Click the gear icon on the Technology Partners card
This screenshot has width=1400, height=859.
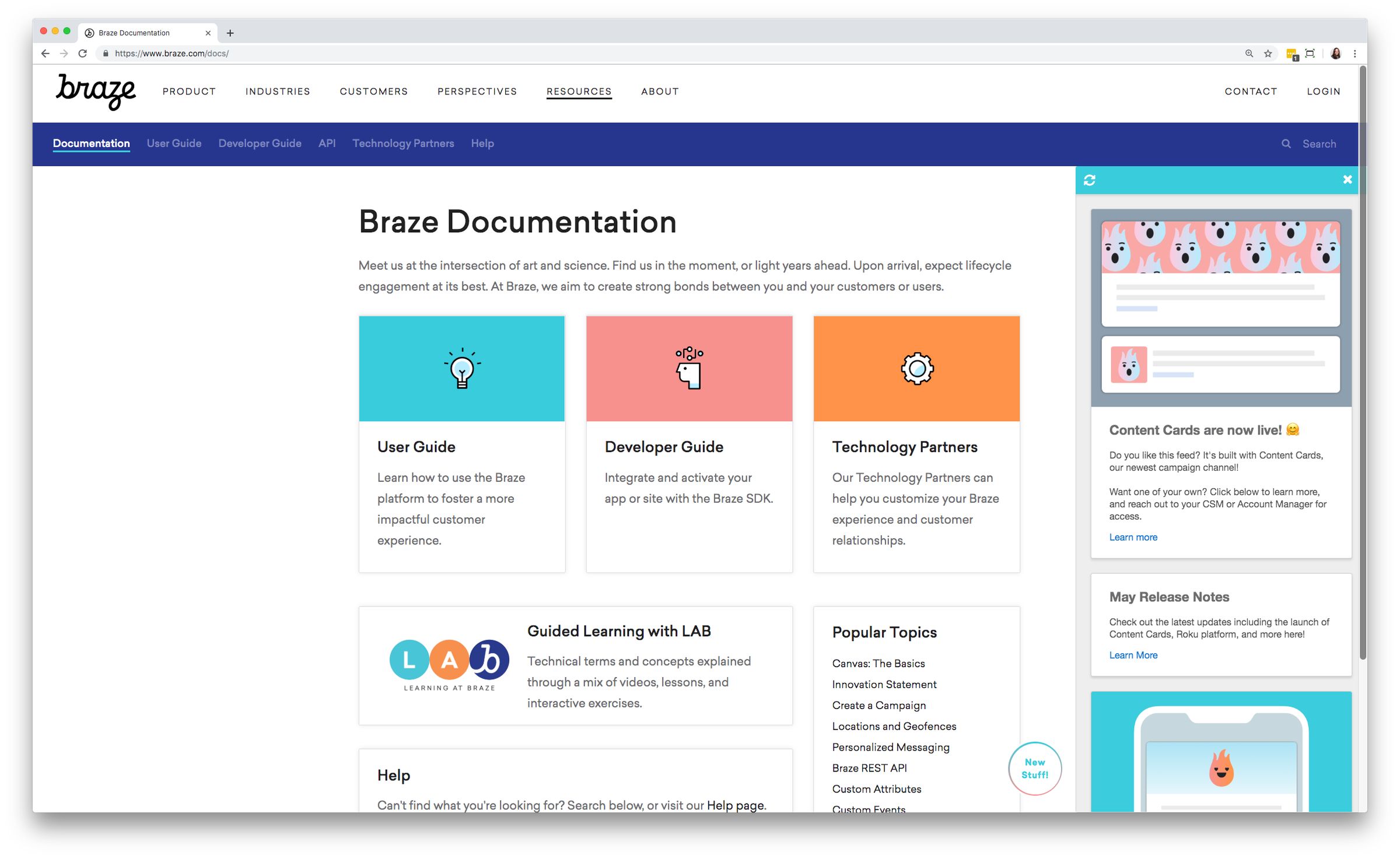point(916,368)
